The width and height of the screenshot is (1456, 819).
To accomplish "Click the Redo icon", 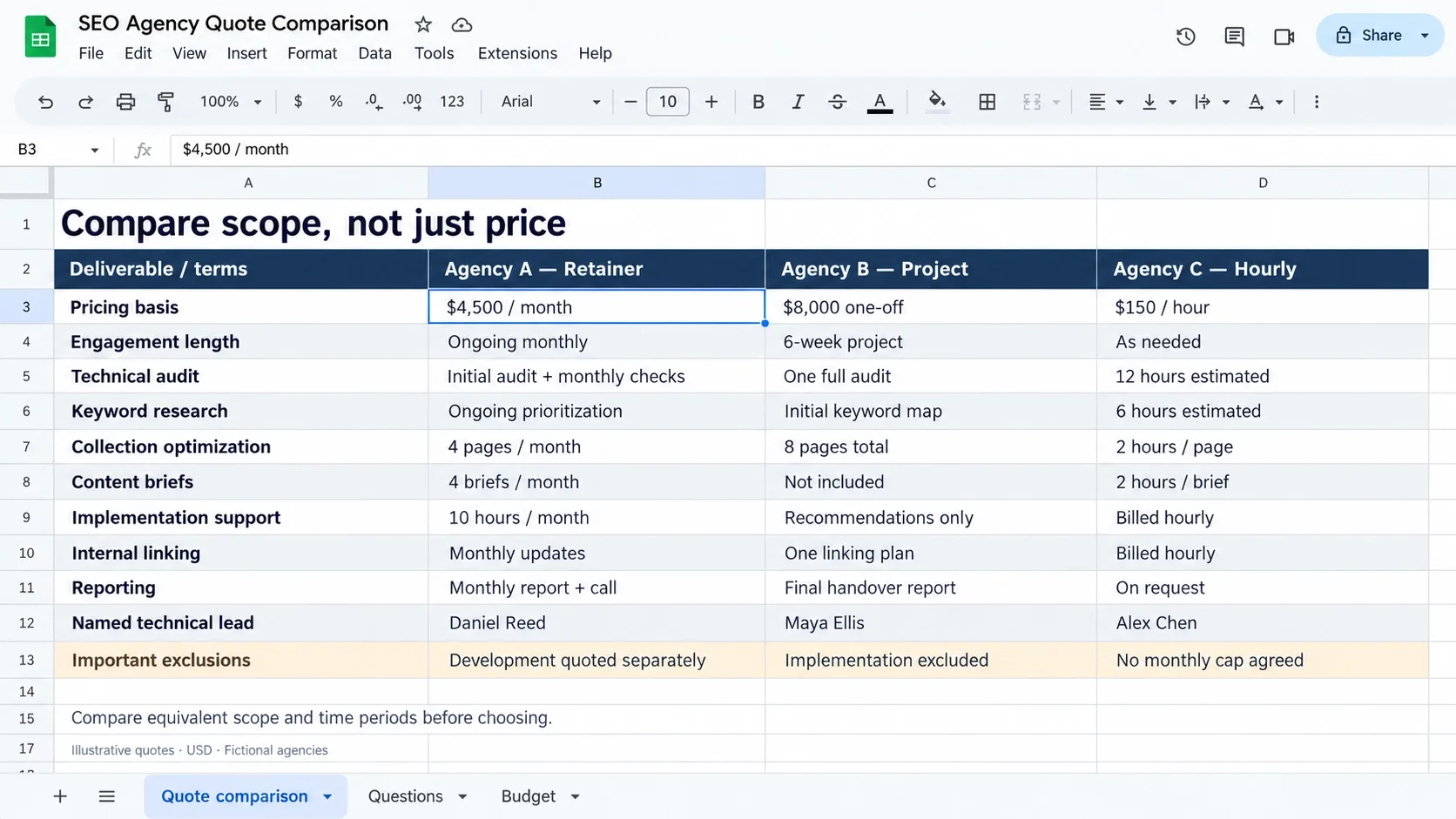I will 85,102.
